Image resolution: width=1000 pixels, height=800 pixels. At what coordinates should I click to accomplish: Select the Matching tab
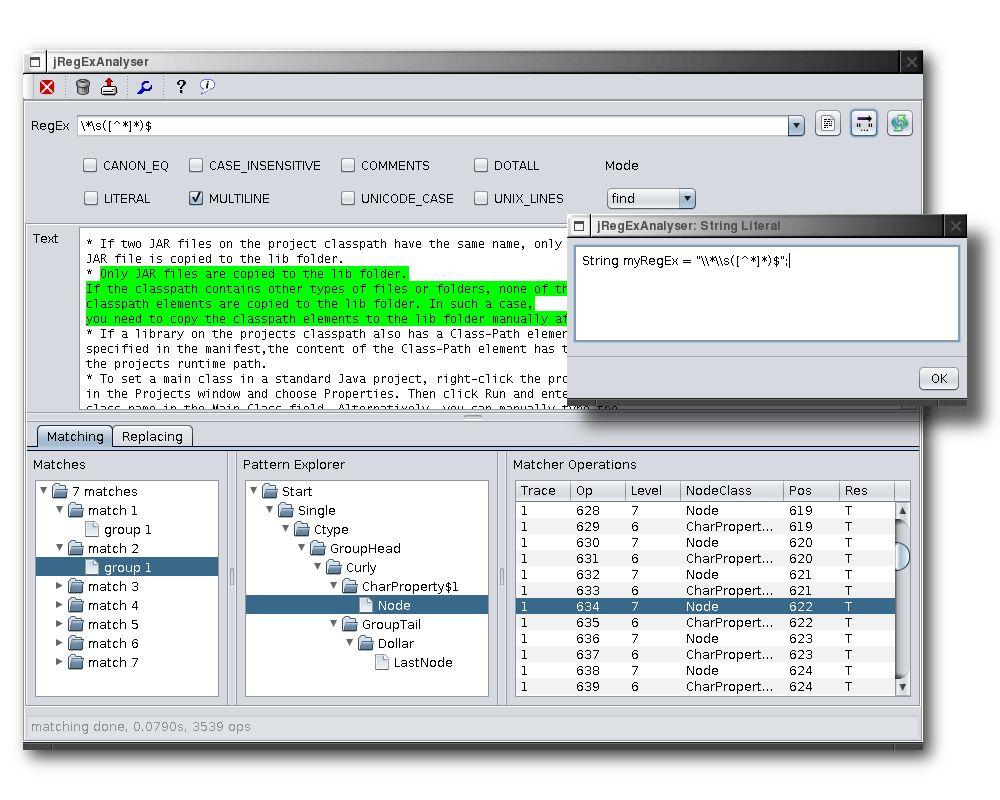pos(75,437)
